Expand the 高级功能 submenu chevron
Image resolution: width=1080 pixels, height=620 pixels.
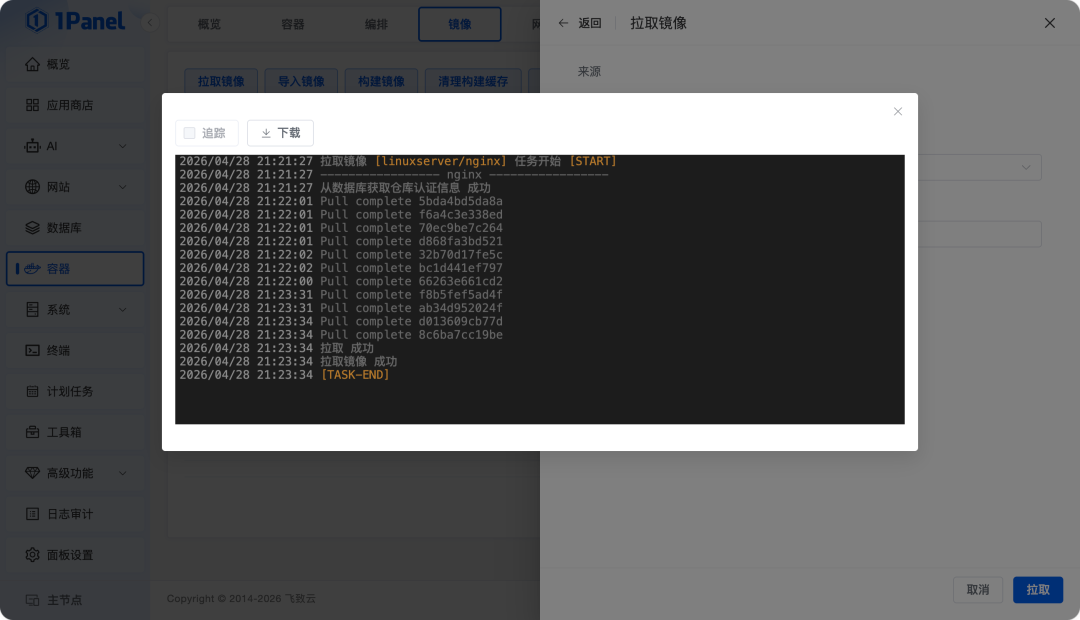point(123,473)
